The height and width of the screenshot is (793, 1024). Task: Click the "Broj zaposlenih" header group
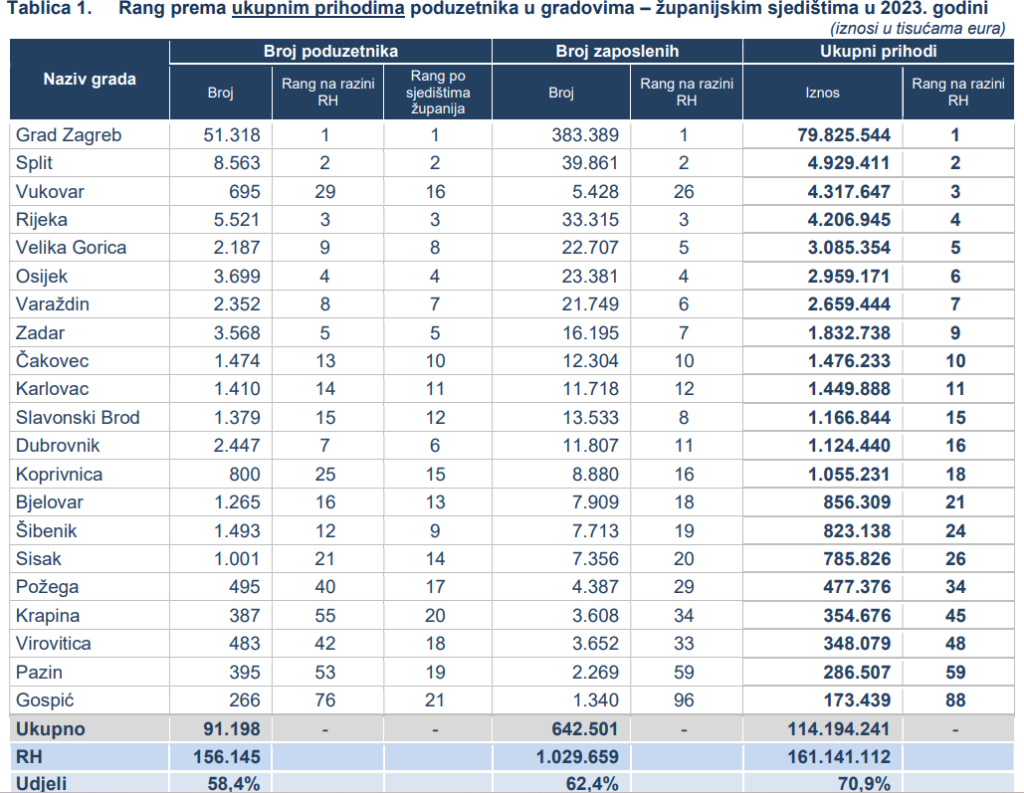pyautogui.click(x=617, y=51)
